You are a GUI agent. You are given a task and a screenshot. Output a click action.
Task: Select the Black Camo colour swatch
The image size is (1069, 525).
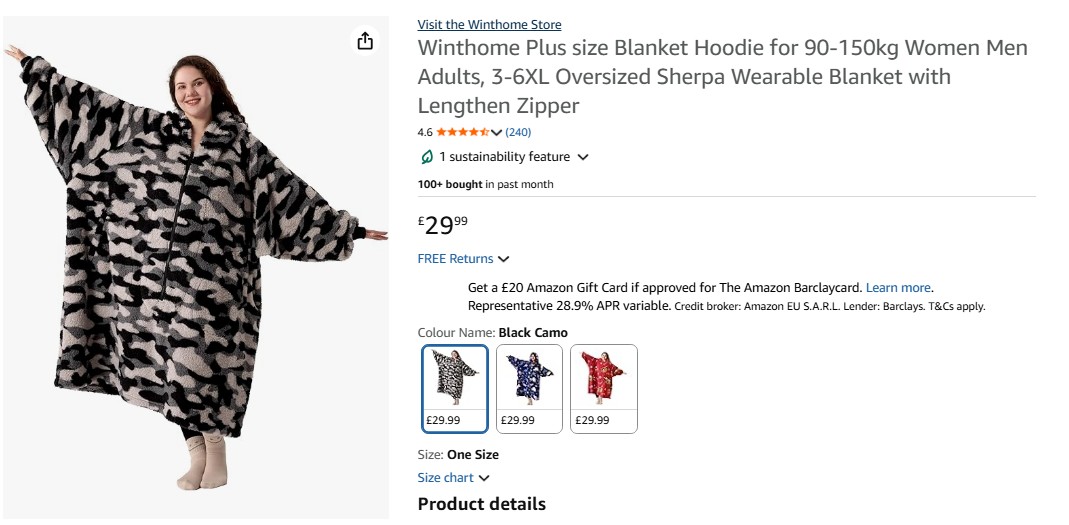pyautogui.click(x=455, y=388)
